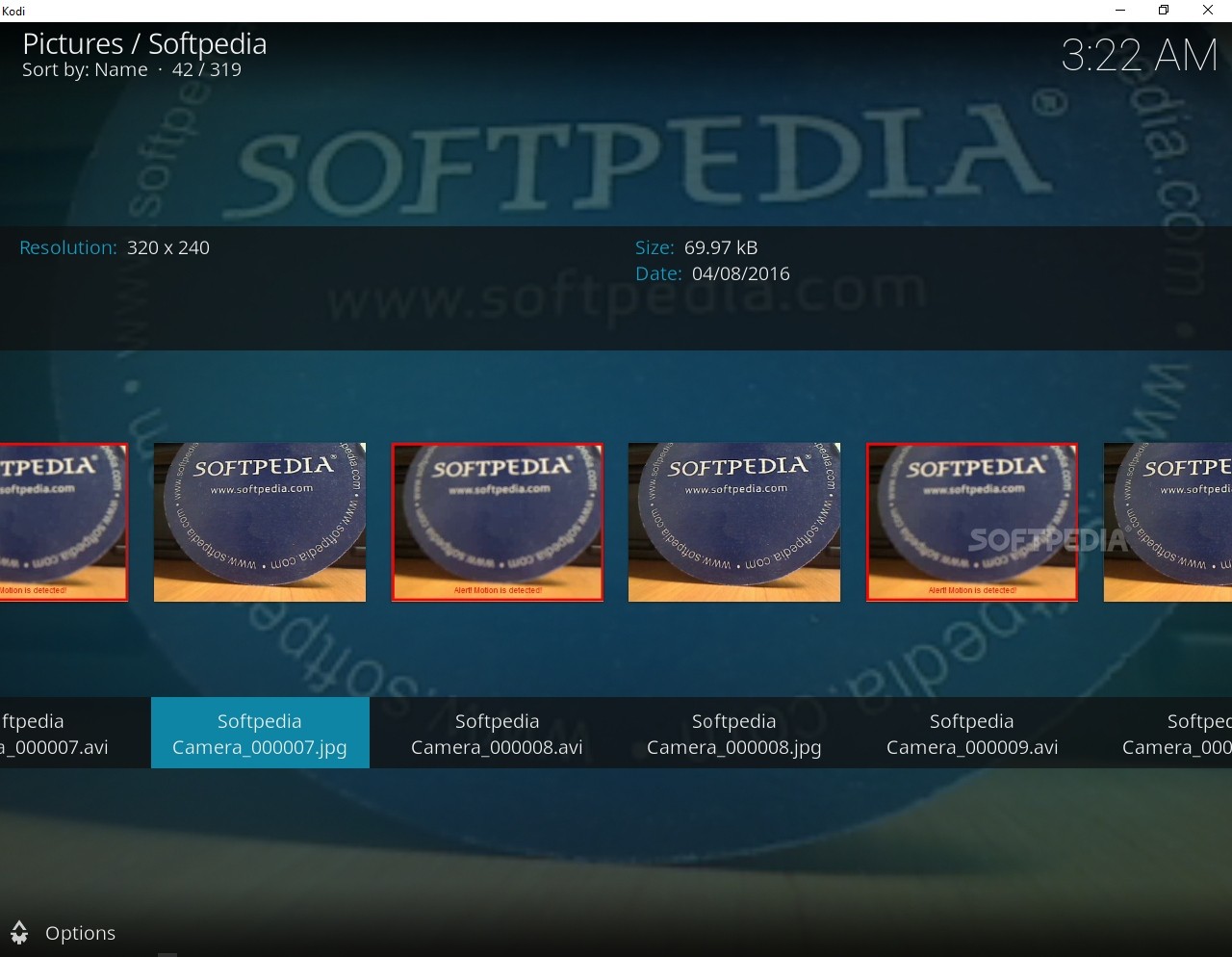Select the Softpedia Camera_000008.avi label
Viewport: 1232px width, 957px height.
(497, 734)
